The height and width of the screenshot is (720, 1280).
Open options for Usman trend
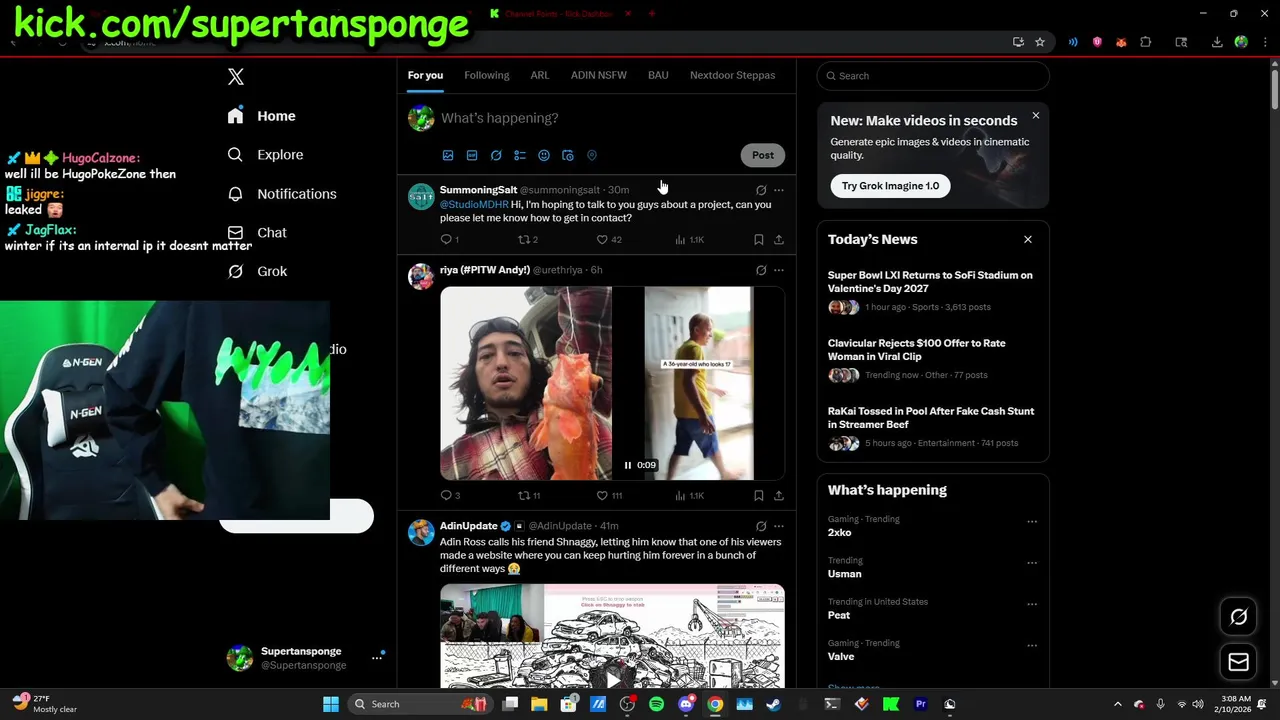coord(1032,563)
